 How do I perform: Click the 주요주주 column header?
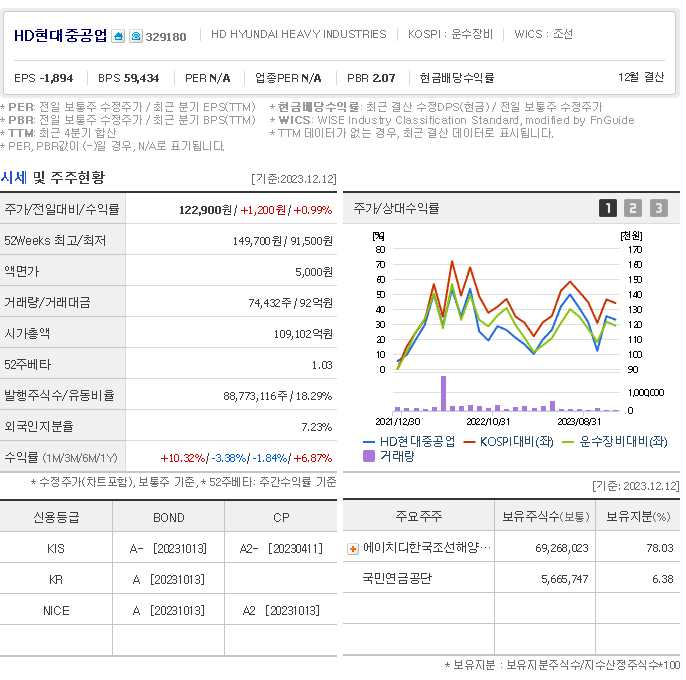point(419,517)
